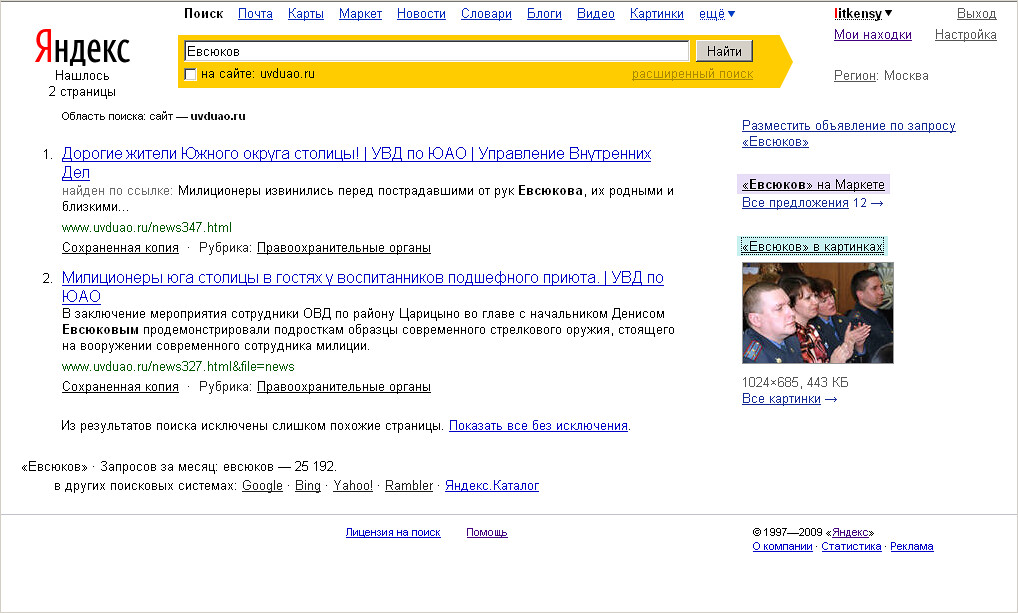Open the Помощь help link
Screen dimensions: 1018x613
tap(487, 532)
